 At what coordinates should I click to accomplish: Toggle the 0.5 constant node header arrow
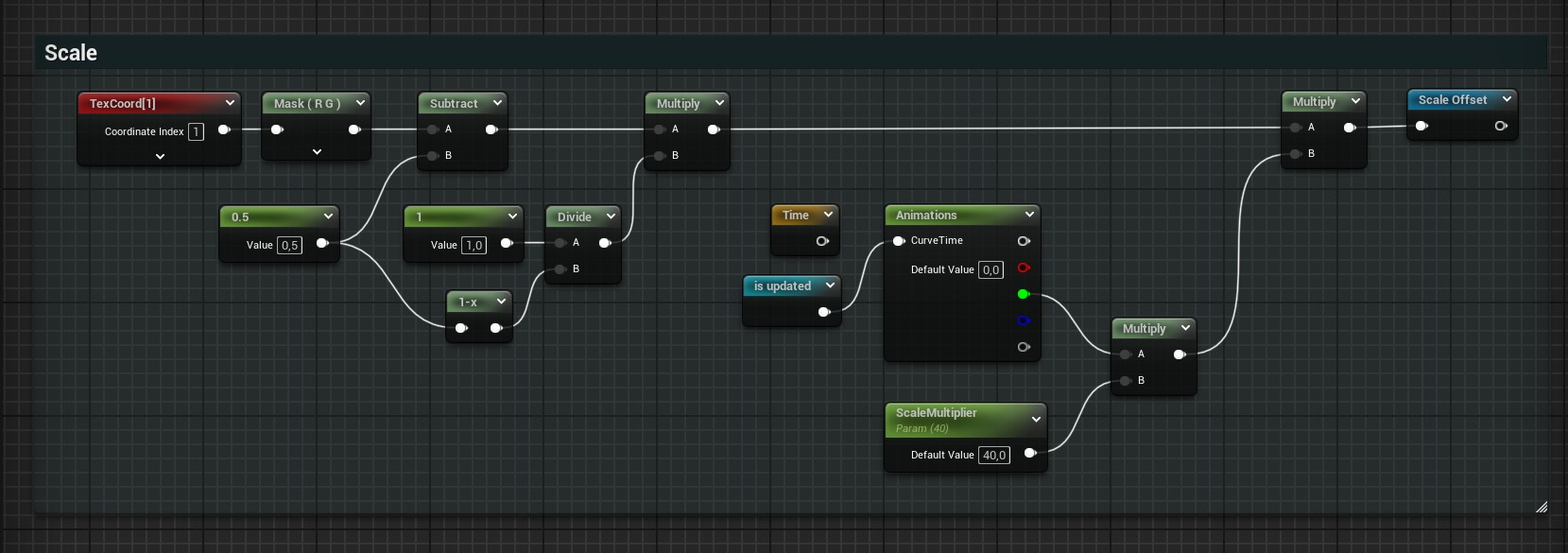(328, 216)
